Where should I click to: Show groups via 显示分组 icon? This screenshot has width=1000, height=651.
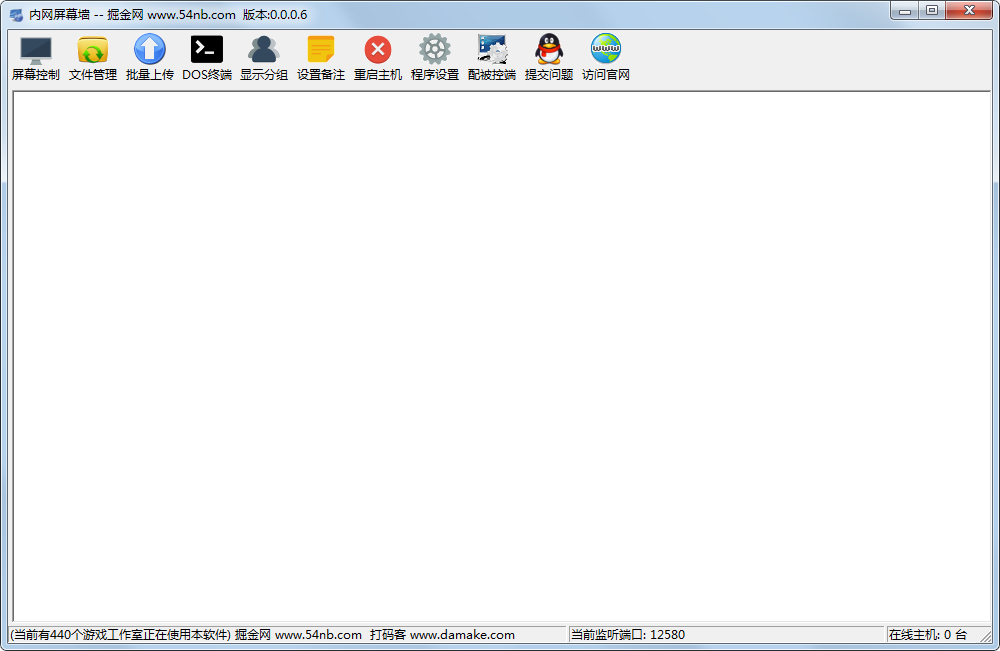click(x=264, y=57)
